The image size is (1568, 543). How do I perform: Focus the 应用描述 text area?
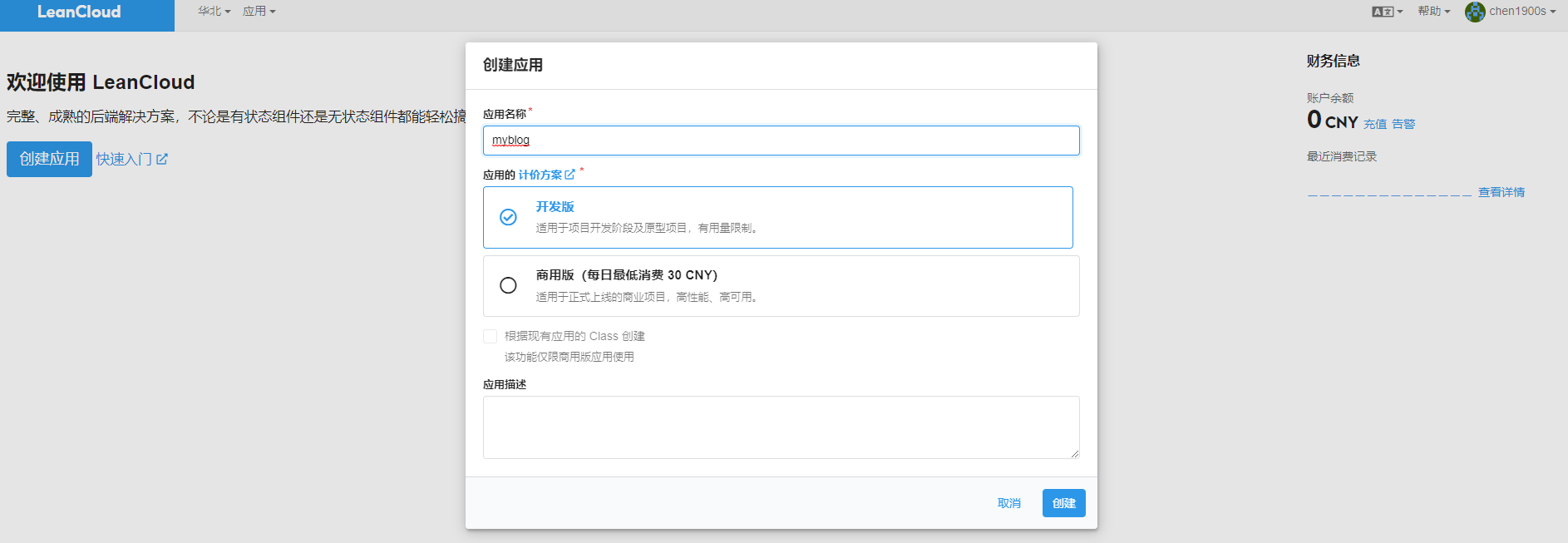click(x=781, y=427)
